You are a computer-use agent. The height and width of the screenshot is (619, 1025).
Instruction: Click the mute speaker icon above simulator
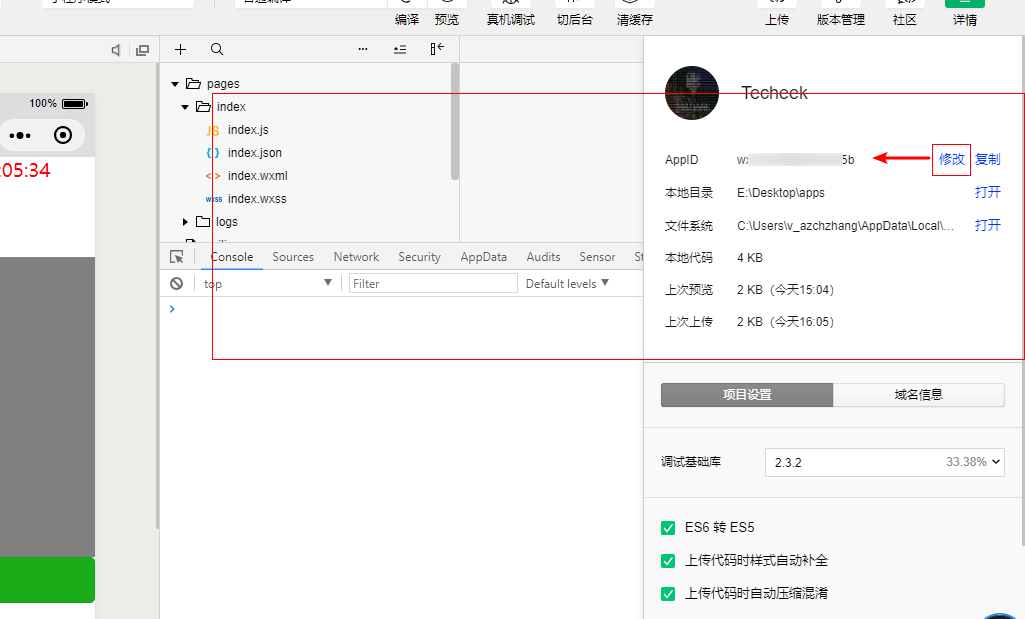pos(116,50)
